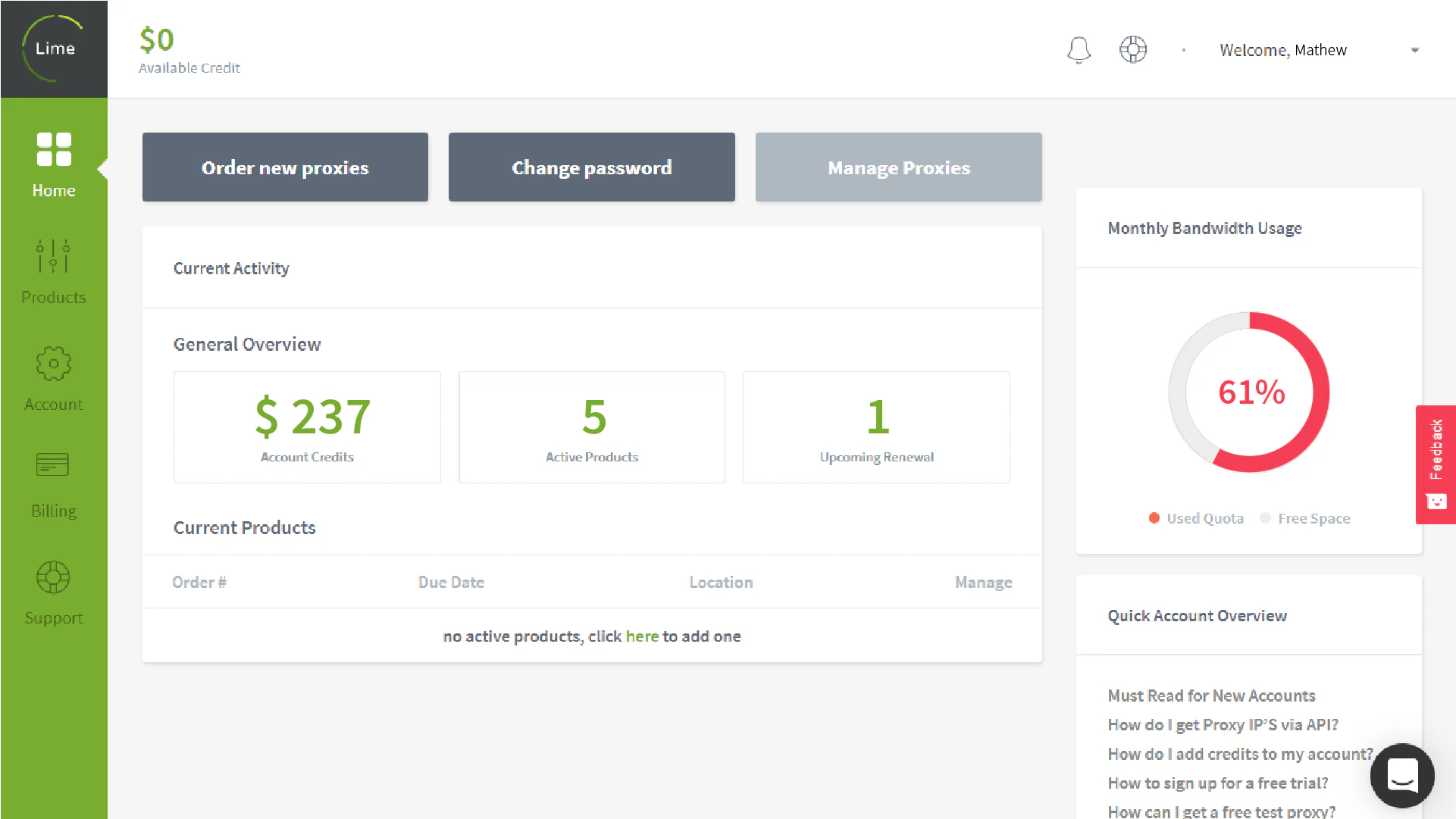The width and height of the screenshot is (1456, 819).
Task: Click the Order new proxies button
Action: coord(284,167)
